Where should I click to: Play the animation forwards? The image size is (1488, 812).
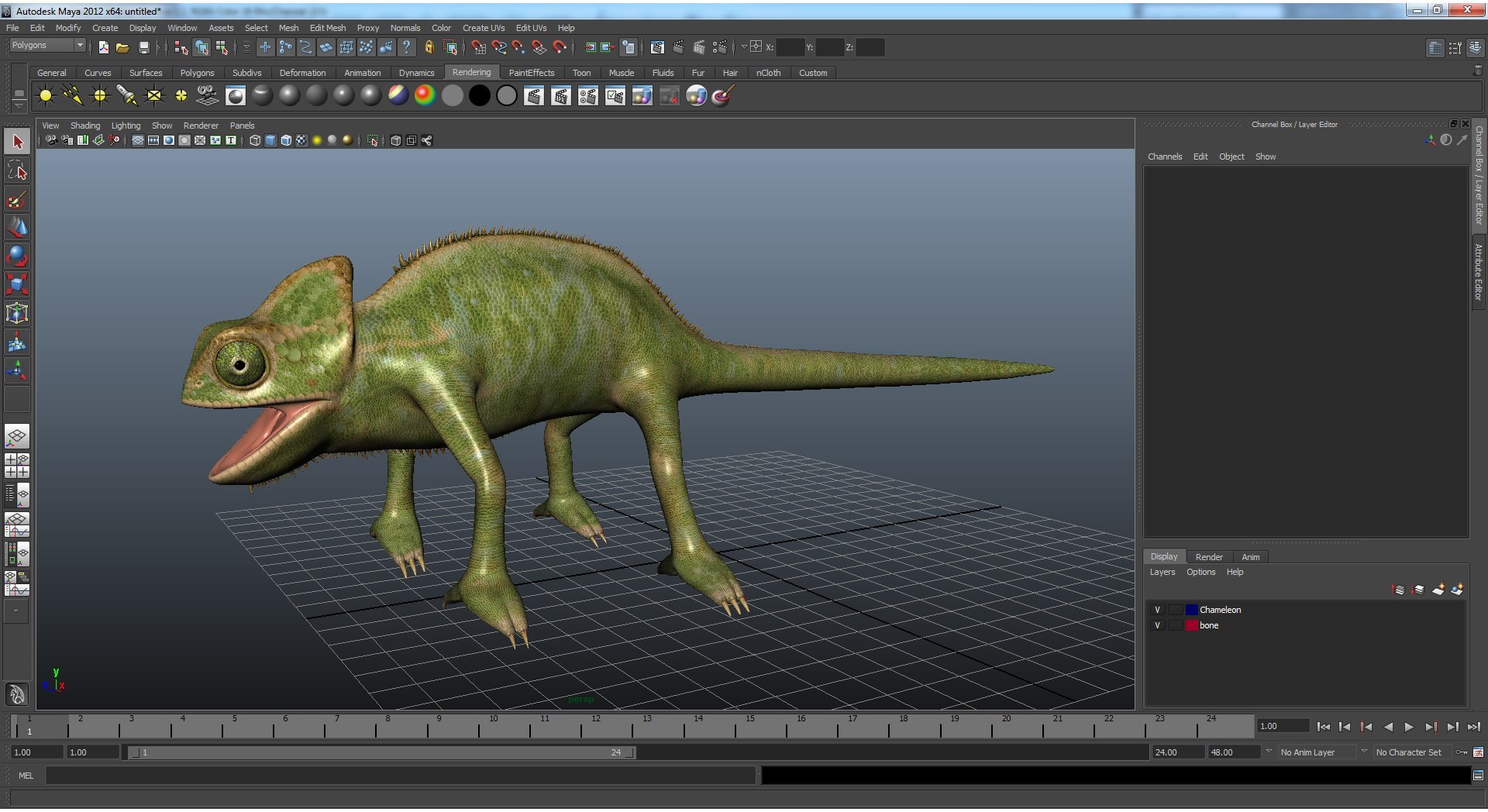(x=1409, y=727)
